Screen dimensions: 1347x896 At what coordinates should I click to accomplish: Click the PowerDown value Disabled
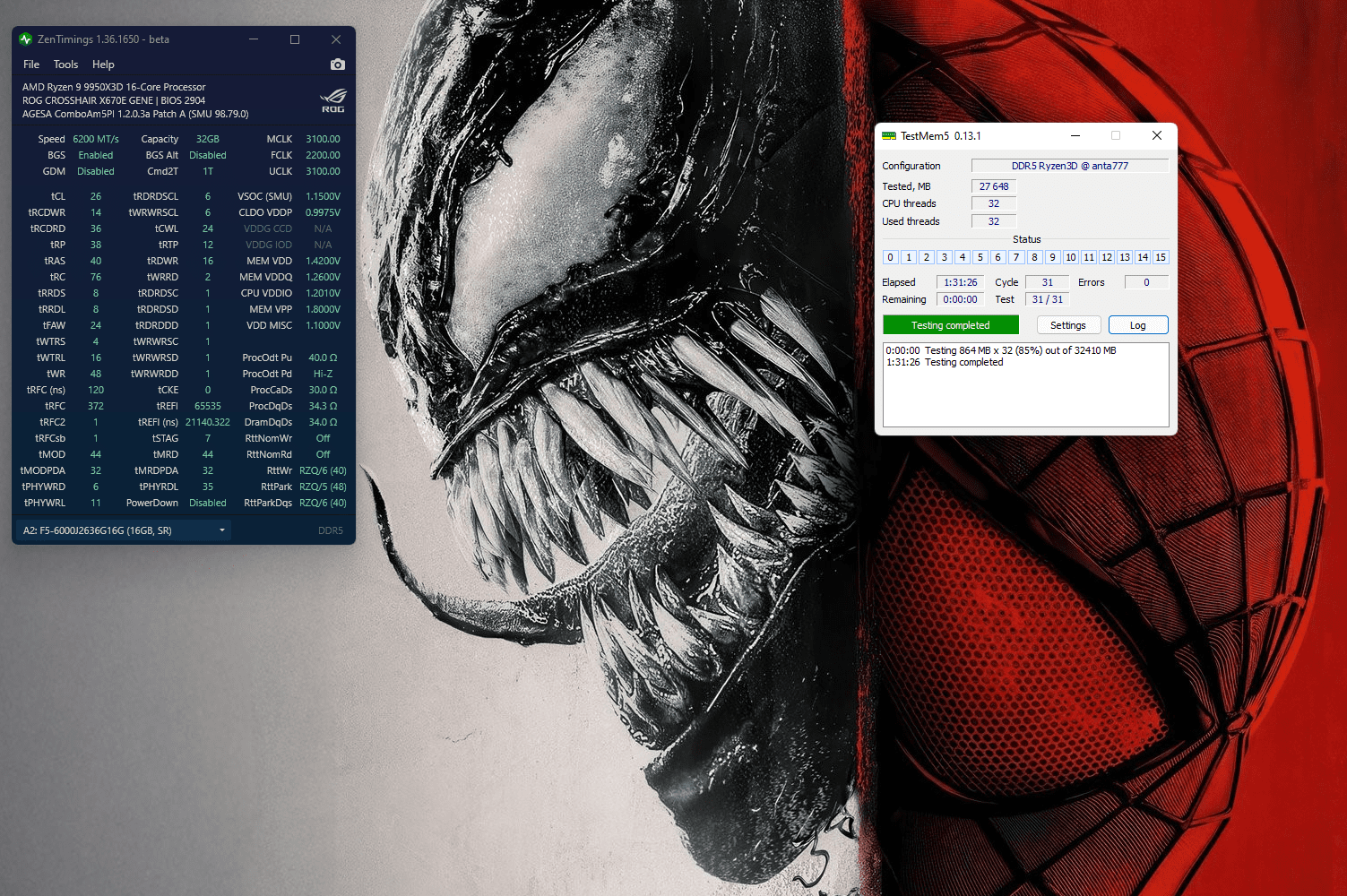pyautogui.click(x=208, y=503)
